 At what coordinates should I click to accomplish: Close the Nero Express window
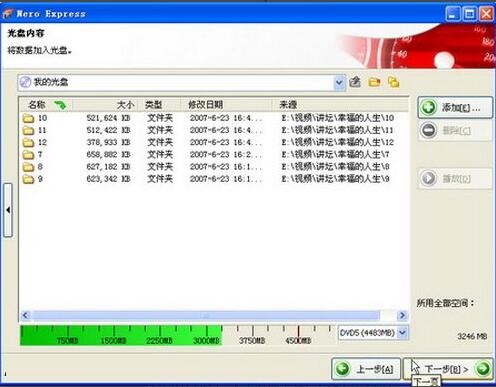(x=486, y=14)
